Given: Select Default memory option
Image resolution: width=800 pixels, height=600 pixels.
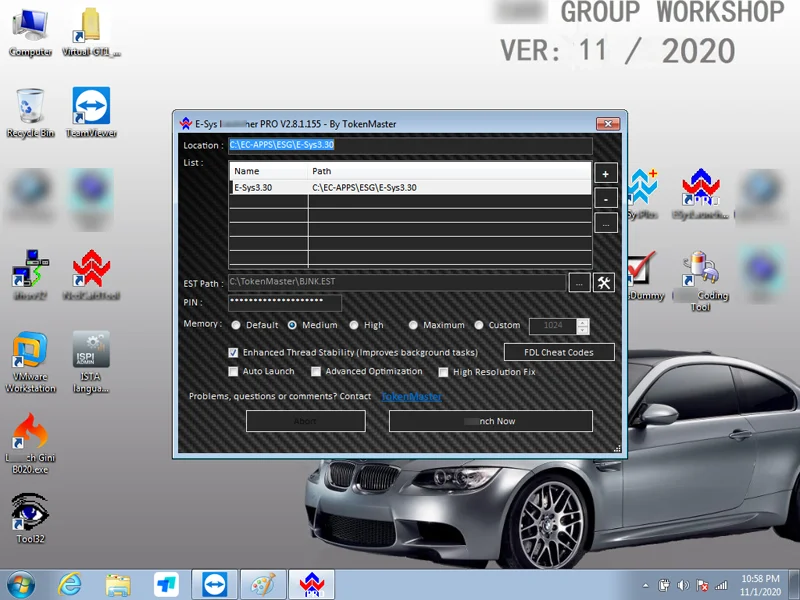Looking at the screenshot, I should [236, 326].
